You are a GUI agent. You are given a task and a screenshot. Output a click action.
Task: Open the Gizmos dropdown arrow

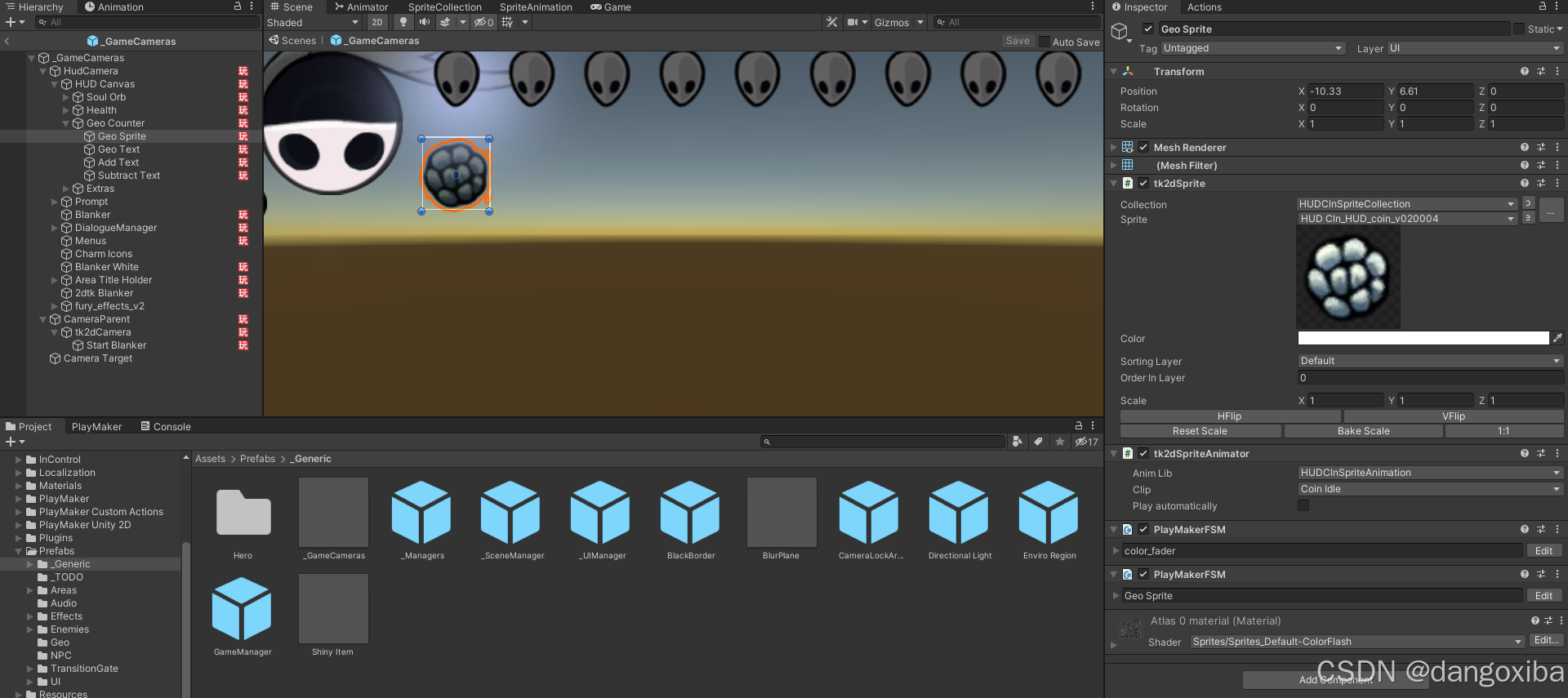[x=920, y=22]
